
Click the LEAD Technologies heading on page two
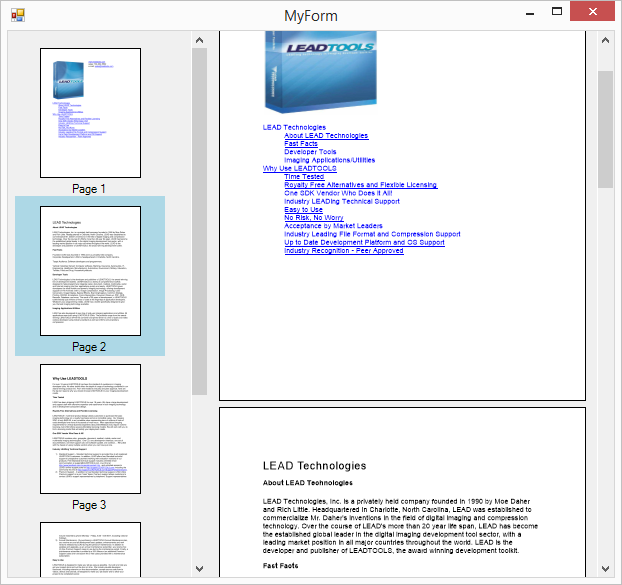[x=314, y=466]
